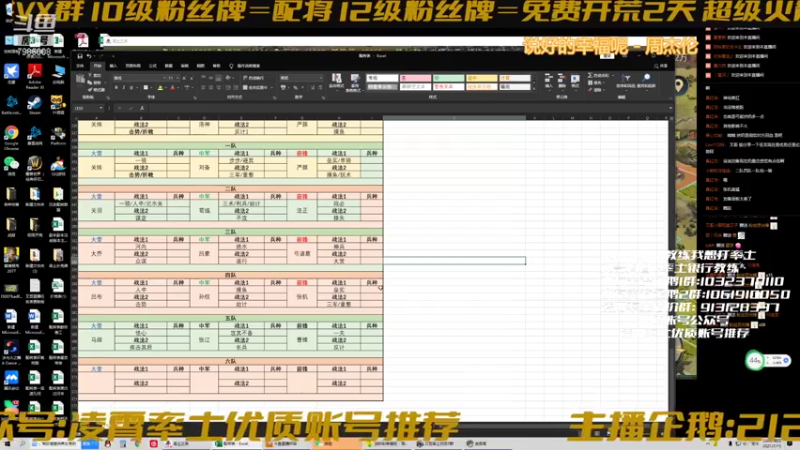Screen dimensions: 800x450
Task: Toggle Italic formatting
Action: 124,88
